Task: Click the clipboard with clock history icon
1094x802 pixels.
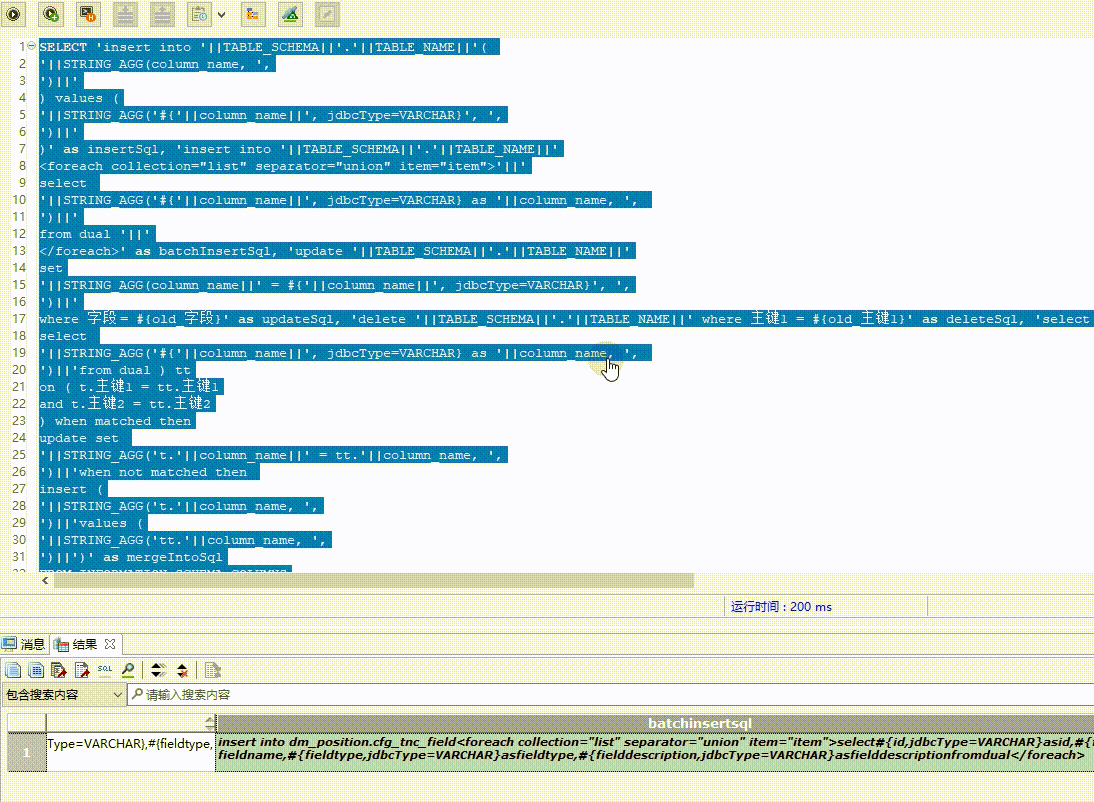Action: [200, 14]
